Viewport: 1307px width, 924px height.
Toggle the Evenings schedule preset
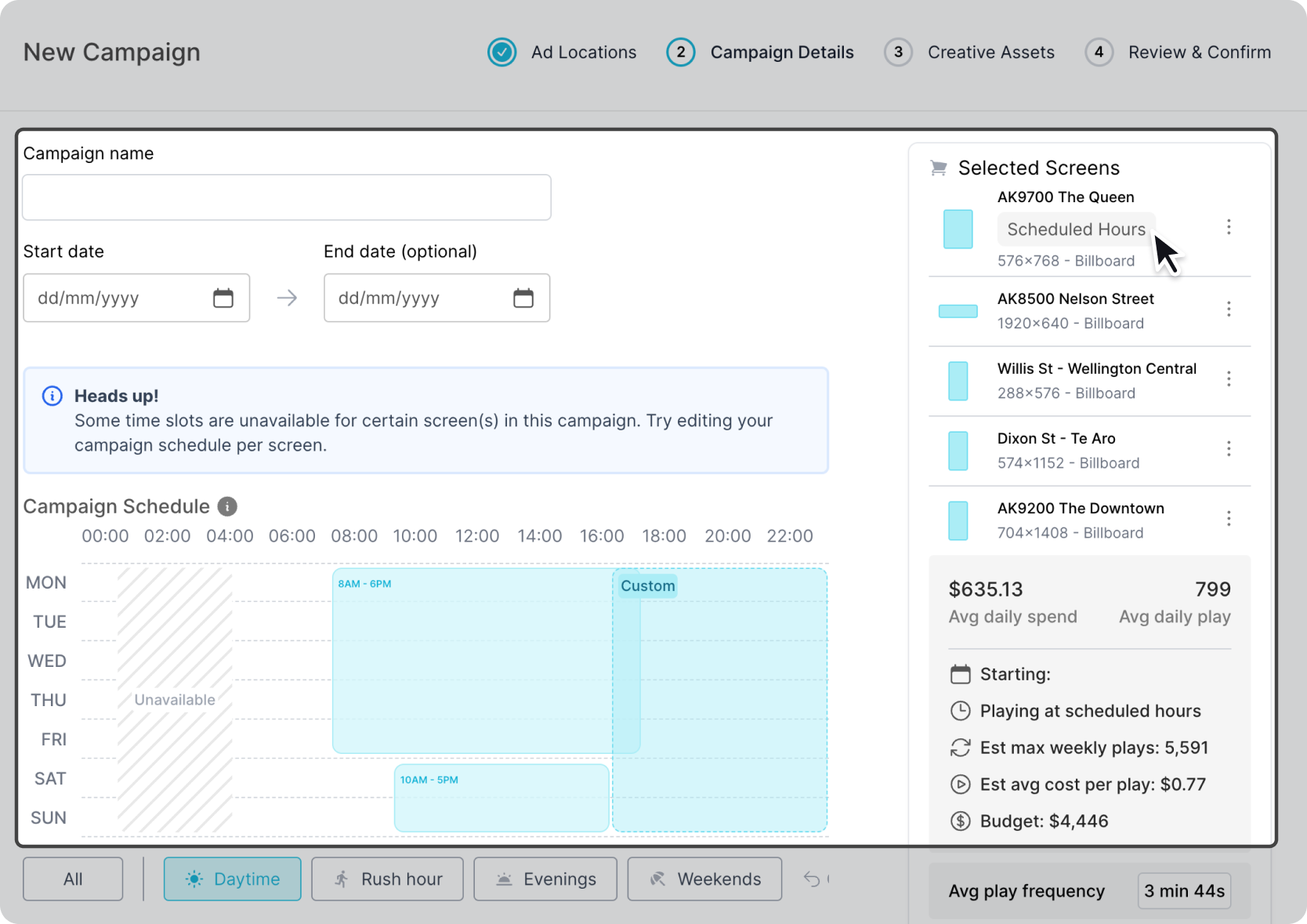pos(545,879)
